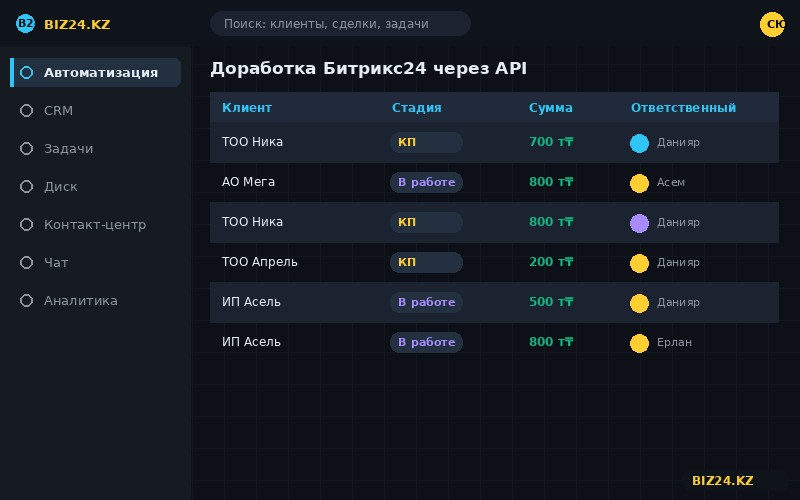
Task: Click the BIZ24.KZ label at bottom right
Action: click(722, 481)
